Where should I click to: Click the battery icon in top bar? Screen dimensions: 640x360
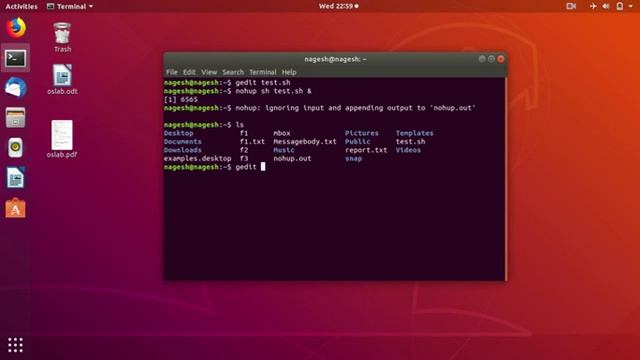[620, 6]
